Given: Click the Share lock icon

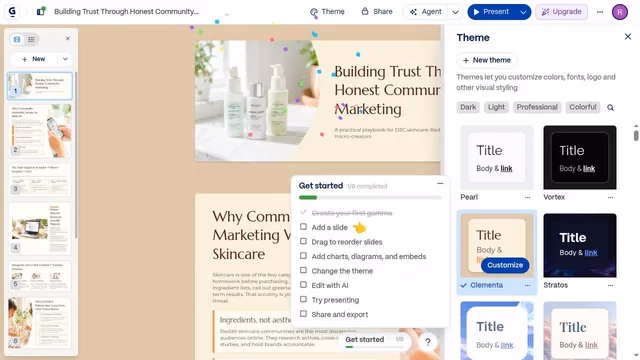Looking at the screenshot, I should tap(365, 11).
